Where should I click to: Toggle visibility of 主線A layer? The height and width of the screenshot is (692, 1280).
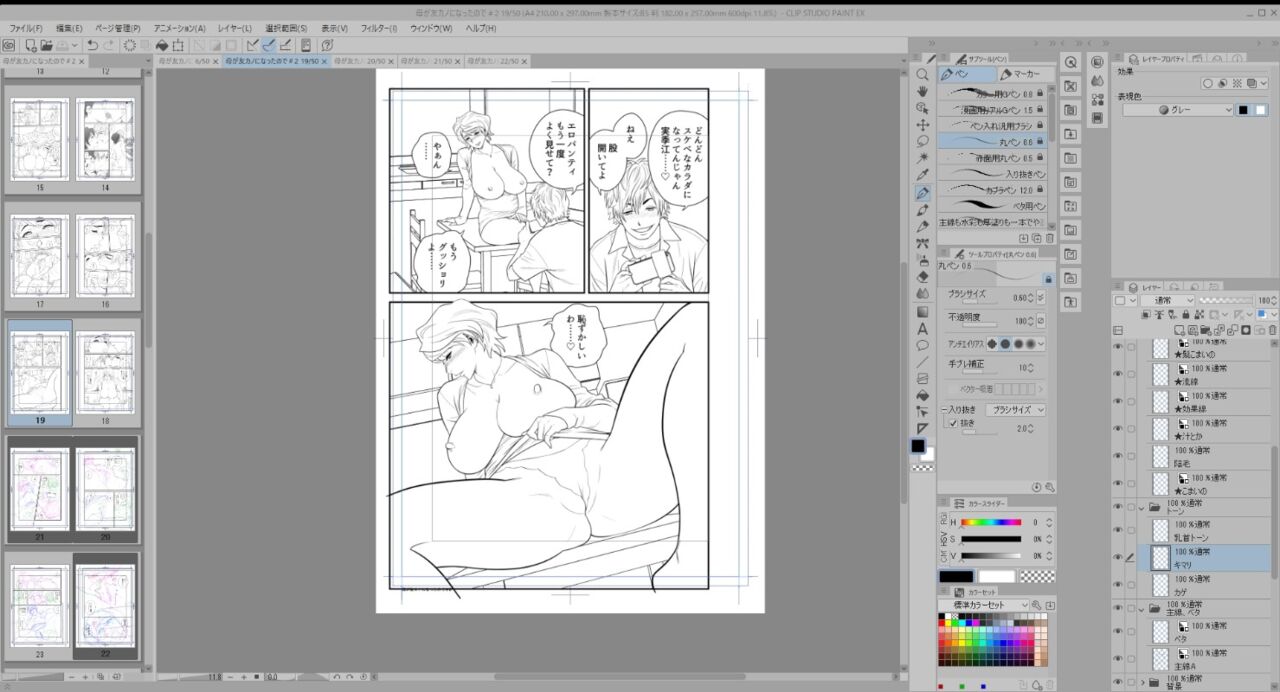pos(1118,659)
